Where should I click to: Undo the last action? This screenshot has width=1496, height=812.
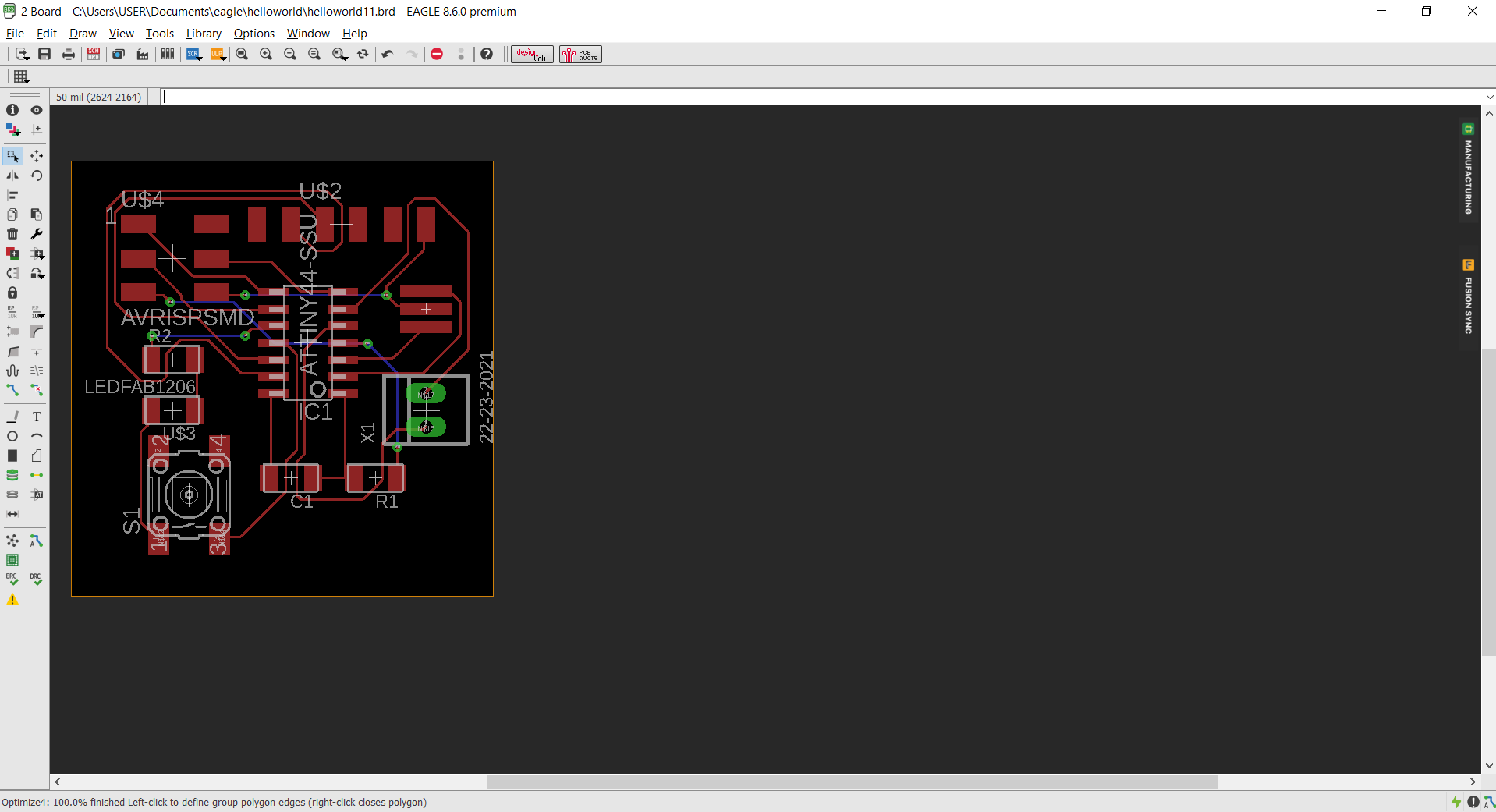click(388, 54)
